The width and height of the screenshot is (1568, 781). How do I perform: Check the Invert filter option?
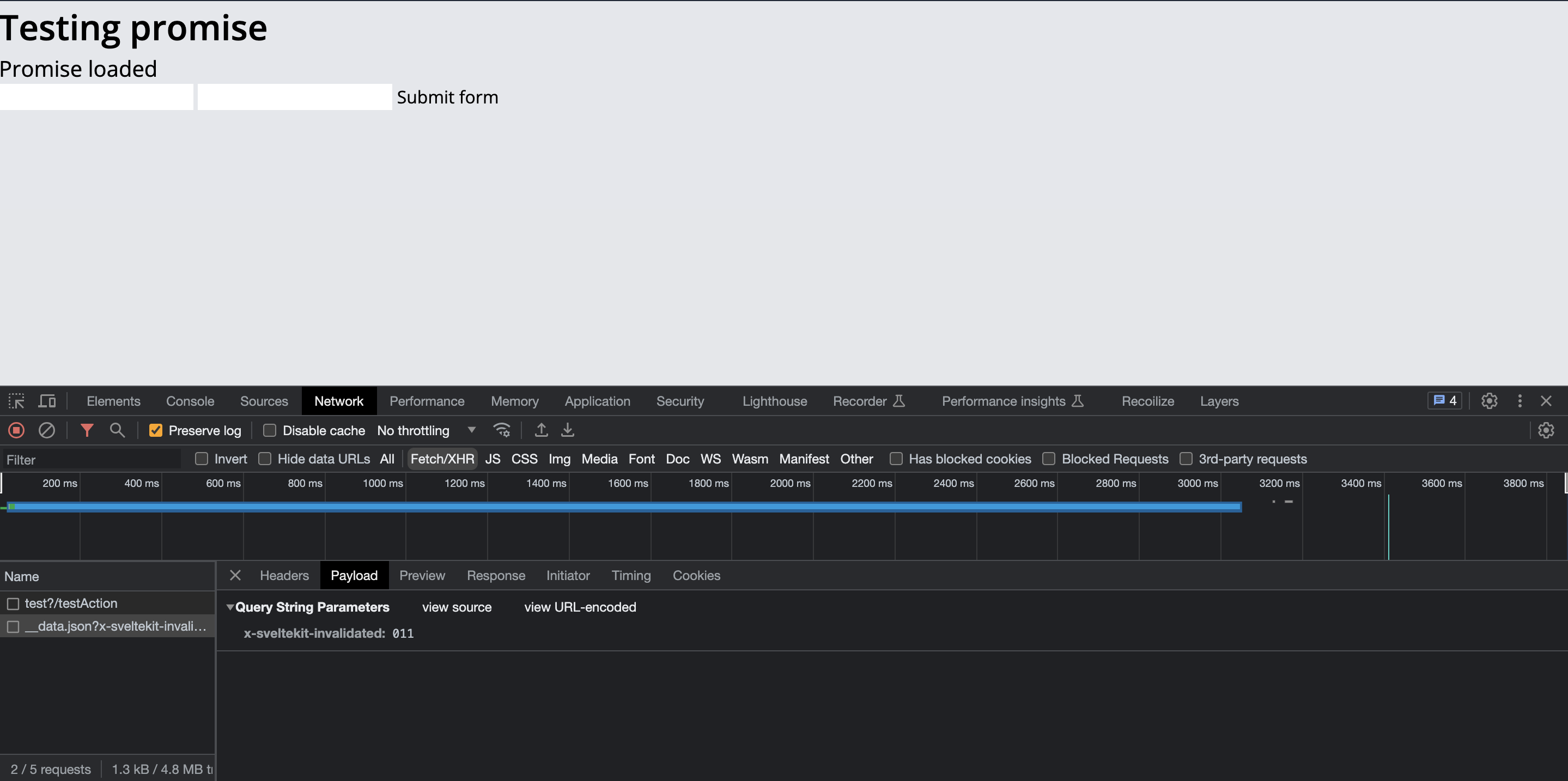point(202,459)
